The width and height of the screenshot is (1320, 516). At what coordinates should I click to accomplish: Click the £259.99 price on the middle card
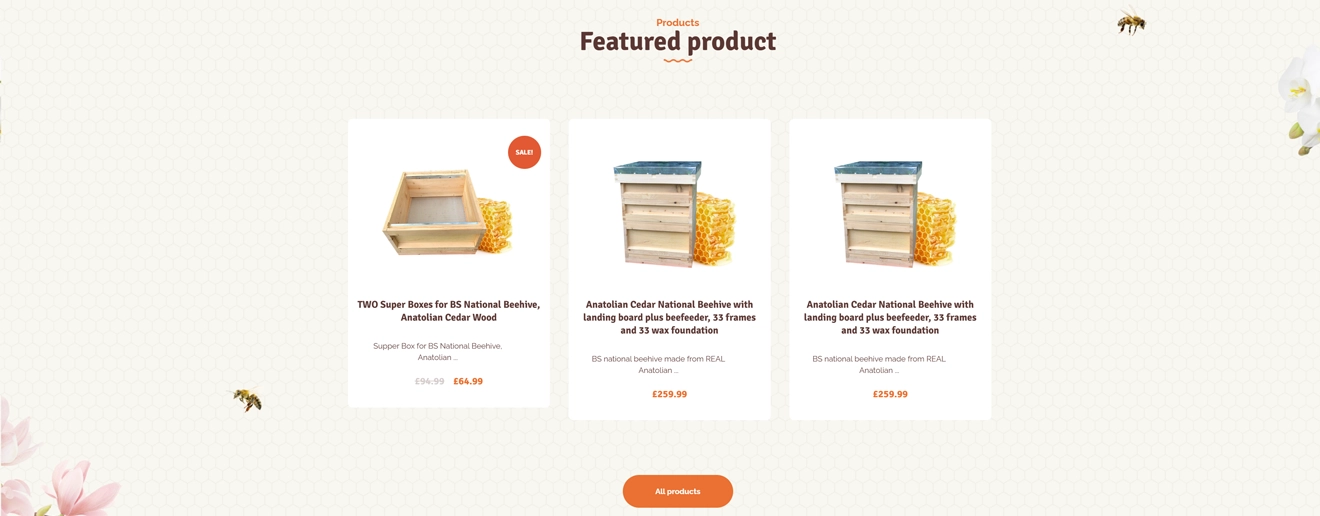670,394
